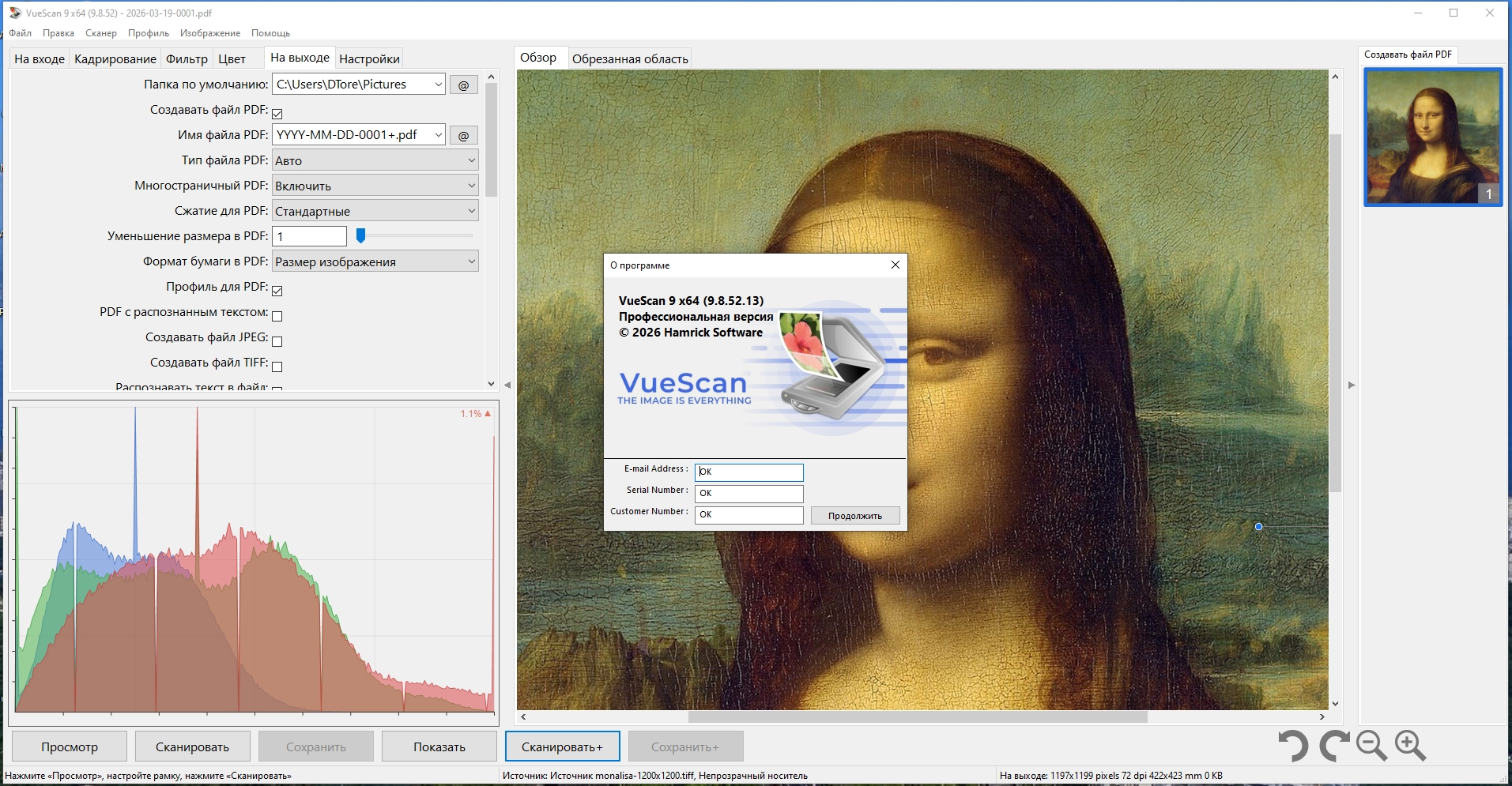This screenshot has width=1512, height=786.
Task: Switch to the «Кадрирование» tab
Action: pos(115,59)
